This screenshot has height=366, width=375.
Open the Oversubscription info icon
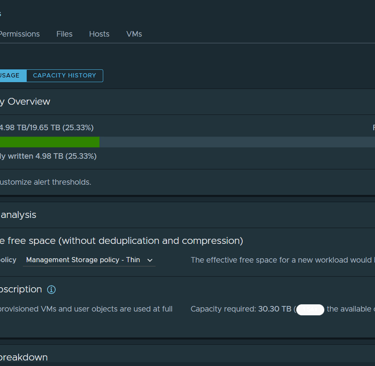tap(51, 290)
